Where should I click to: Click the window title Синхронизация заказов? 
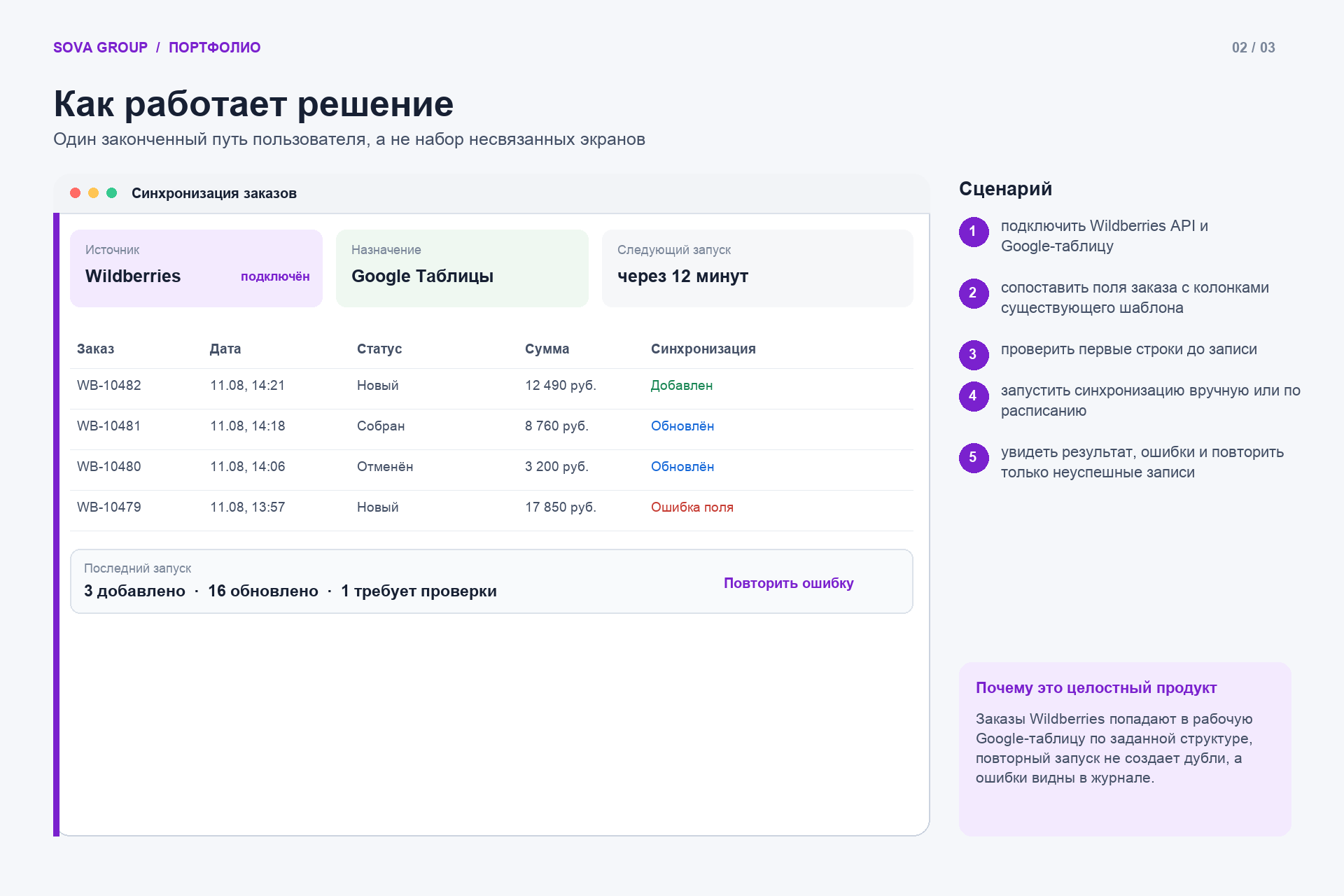(x=214, y=193)
